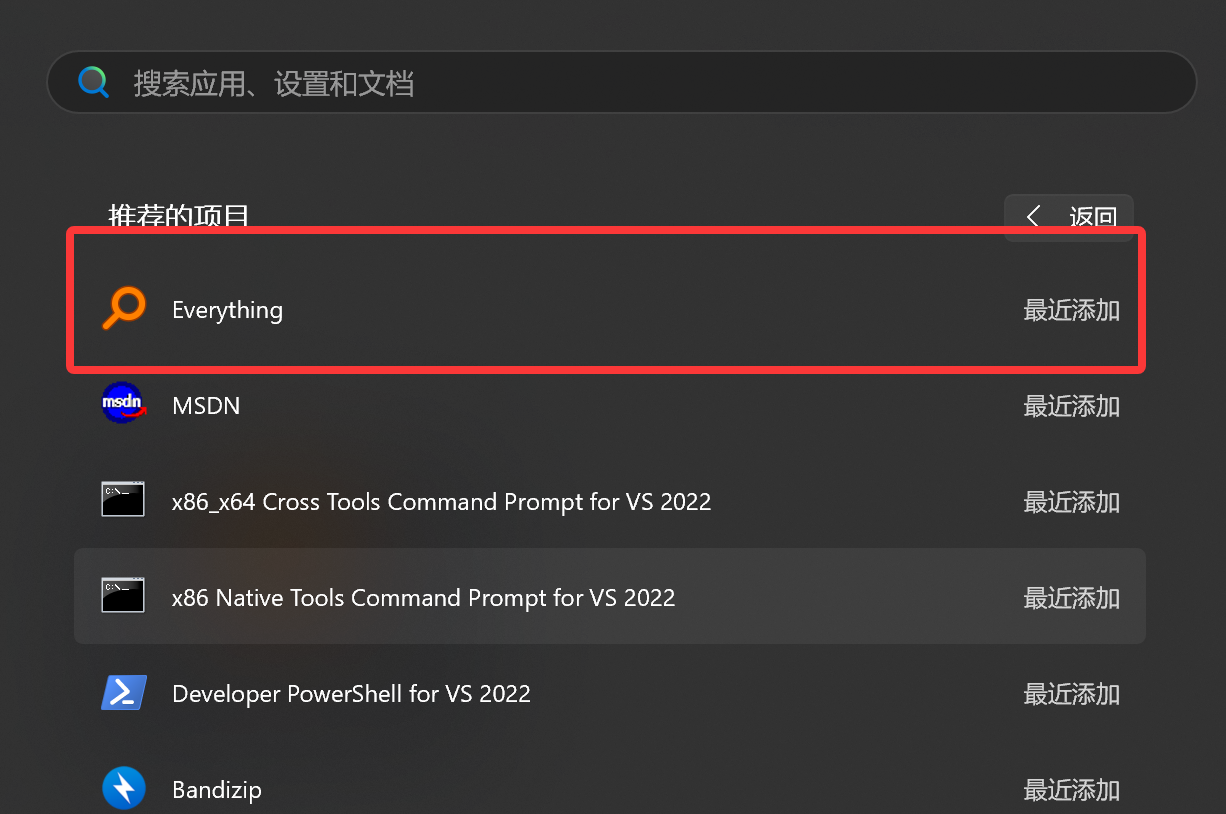1226x814 pixels.
Task: Click the Bandizip blue arrow logo
Action: 123,788
